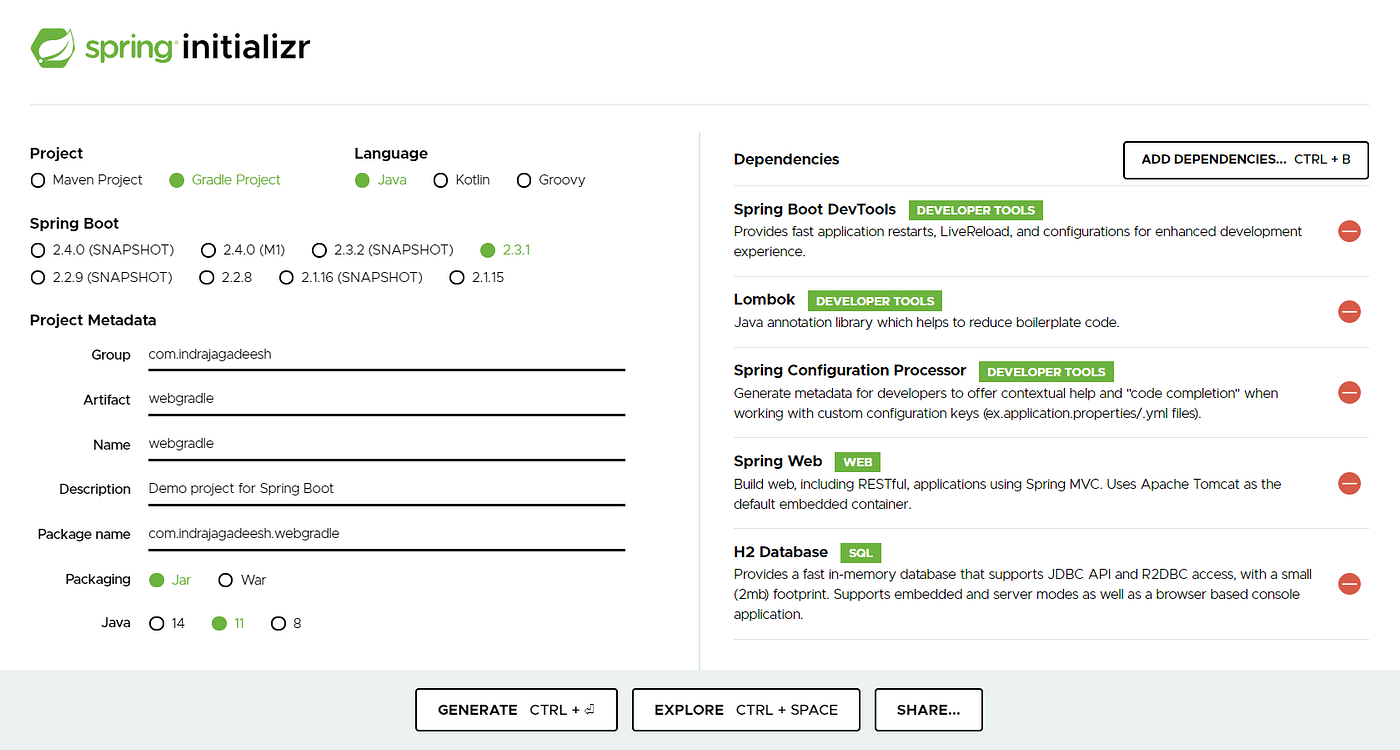Click the EXPLORE button

[746, 709]
